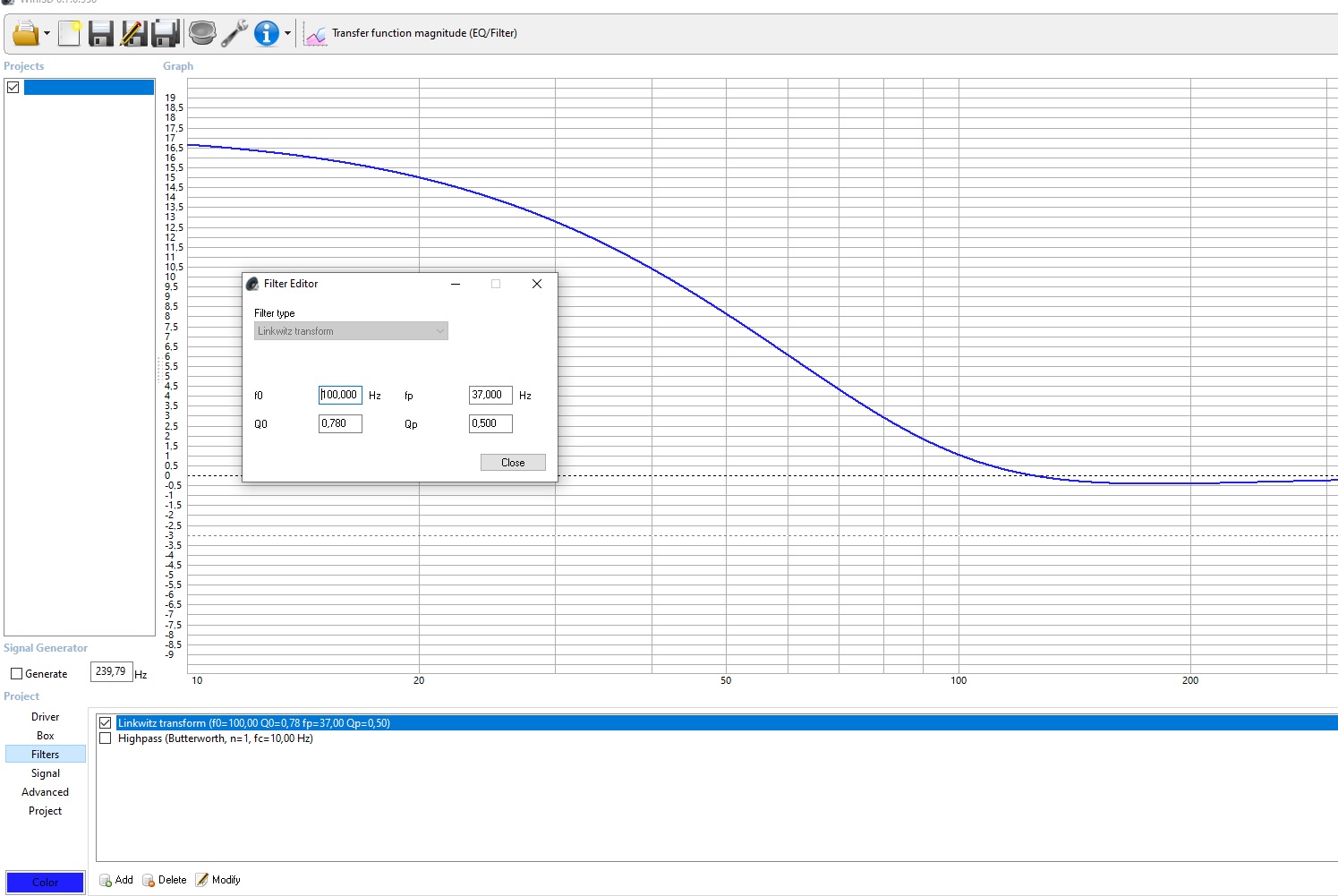The height and width of the screenshot is (896, 1338).
Task: Click the Modify filter button
Action: coord(218,880)
